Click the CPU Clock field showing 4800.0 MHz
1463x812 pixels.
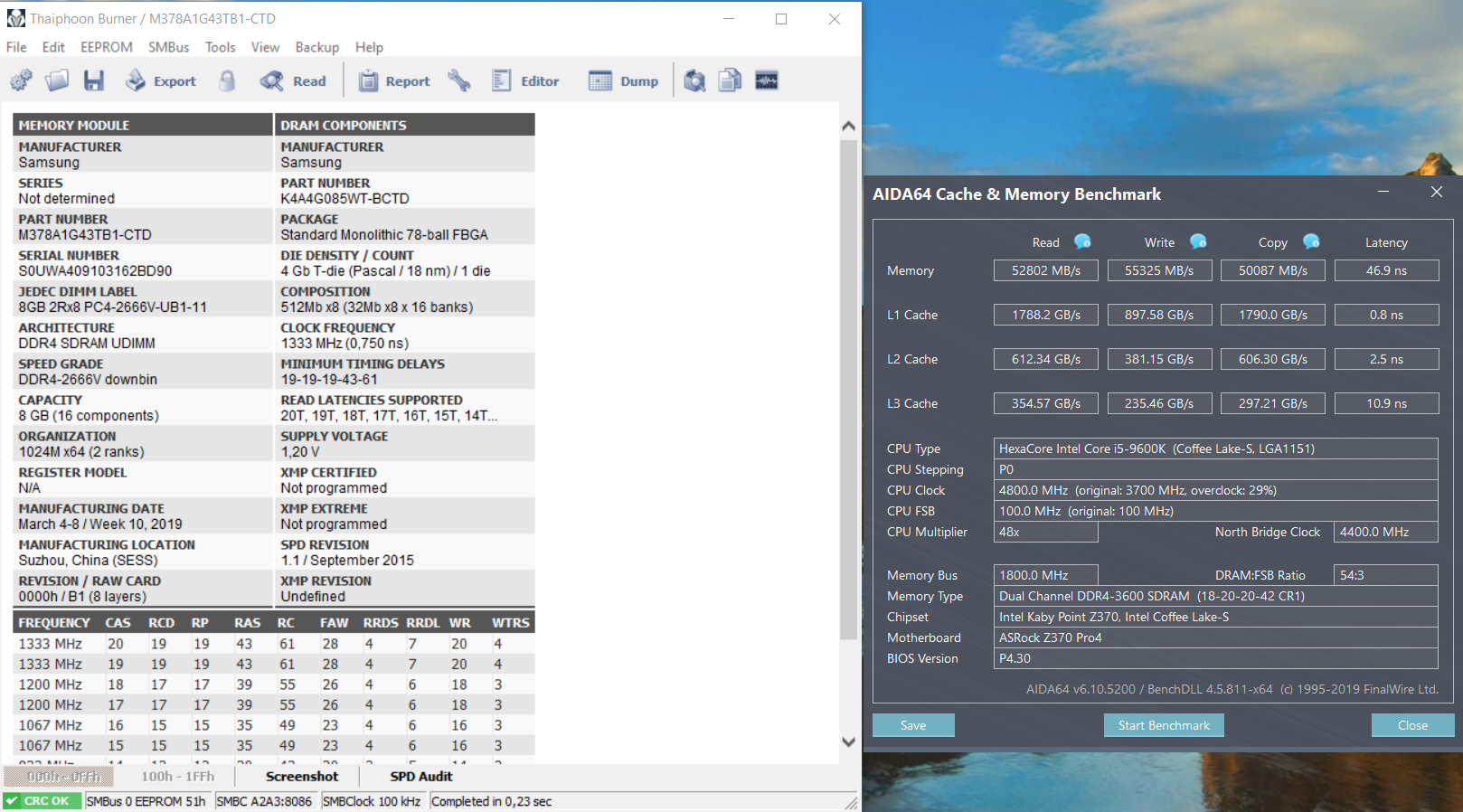coord(1216,490)
